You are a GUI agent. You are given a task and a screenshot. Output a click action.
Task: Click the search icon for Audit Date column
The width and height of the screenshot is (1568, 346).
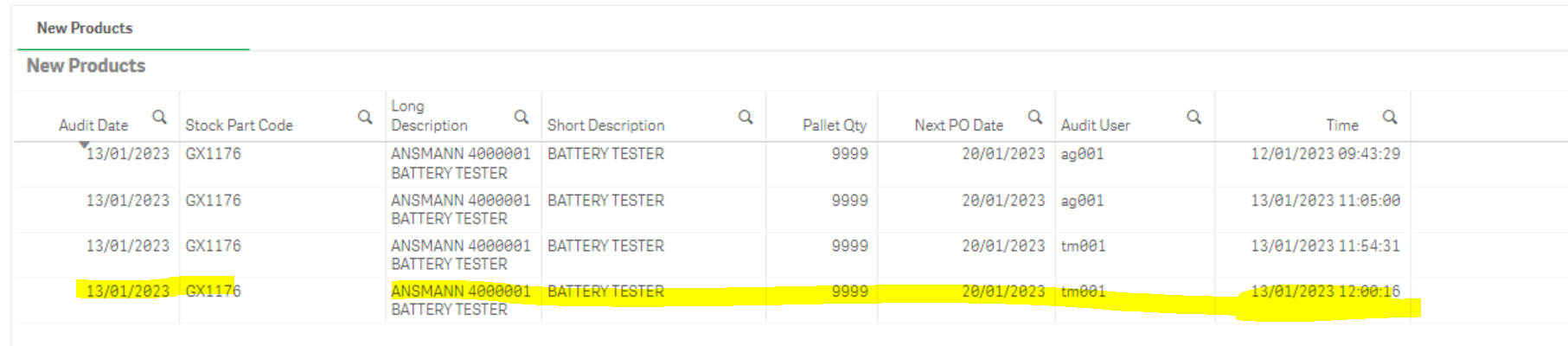click(x=159, y=117)
